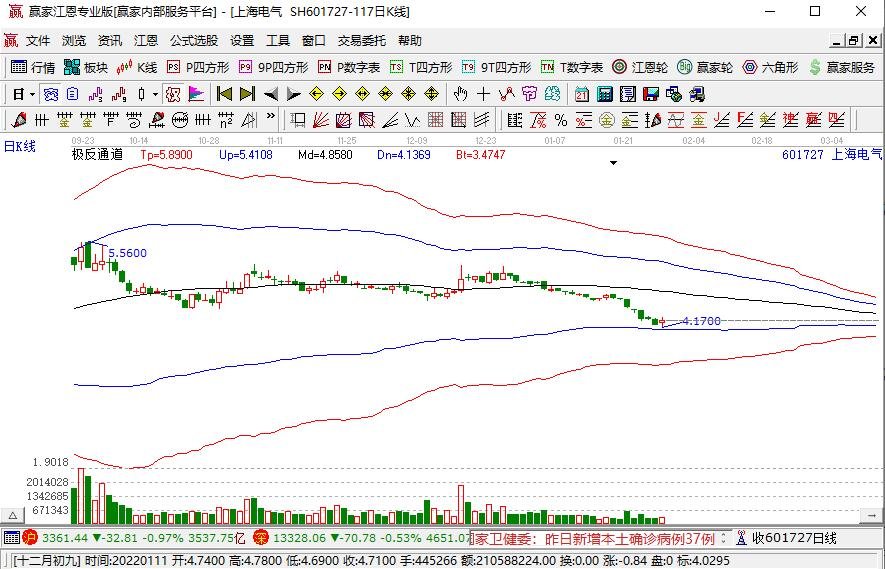Open the 浏览 menu

tap(74, 41)
